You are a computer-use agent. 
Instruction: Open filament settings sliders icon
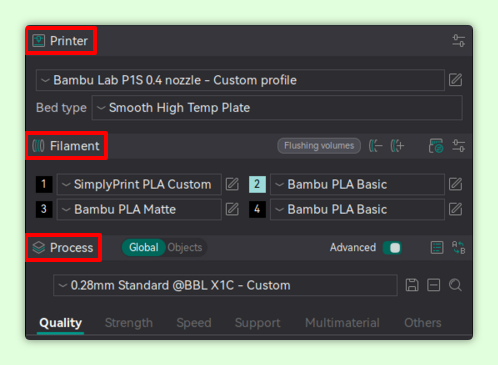pyautogui.click(x=458, y=146)
